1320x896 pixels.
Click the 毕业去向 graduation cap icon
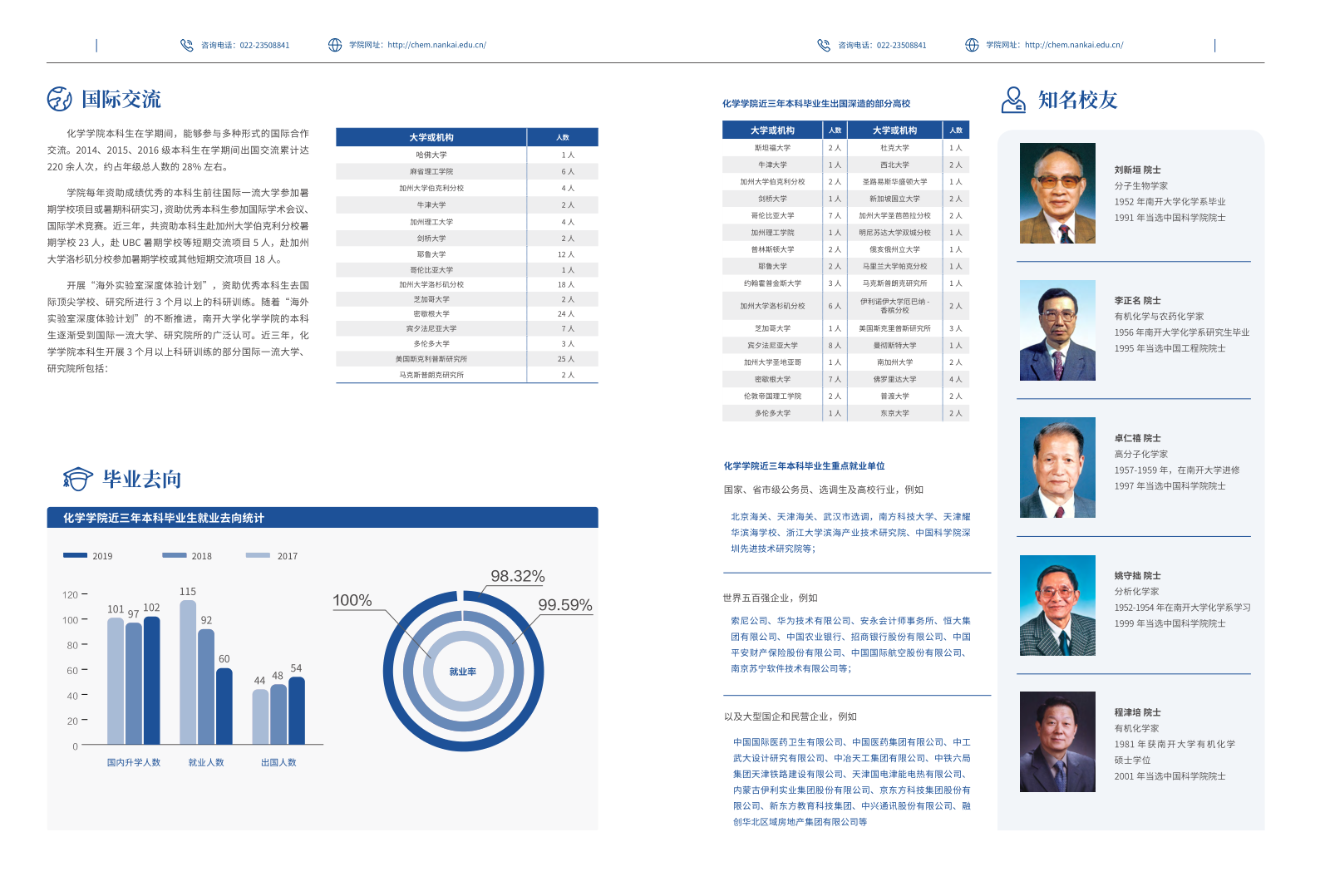(77, 479)
